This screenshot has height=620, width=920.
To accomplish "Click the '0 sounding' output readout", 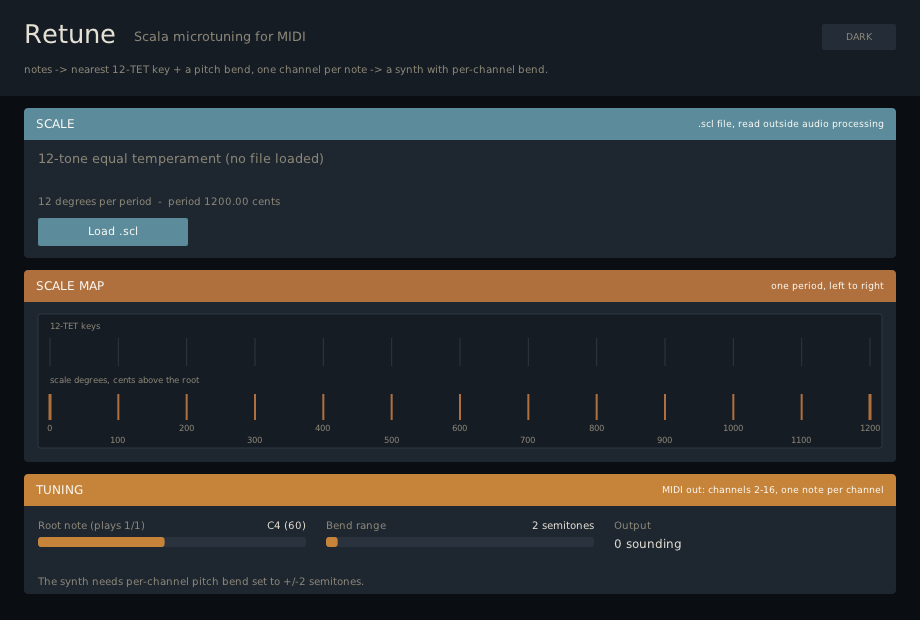I will (x=648, y=544).
